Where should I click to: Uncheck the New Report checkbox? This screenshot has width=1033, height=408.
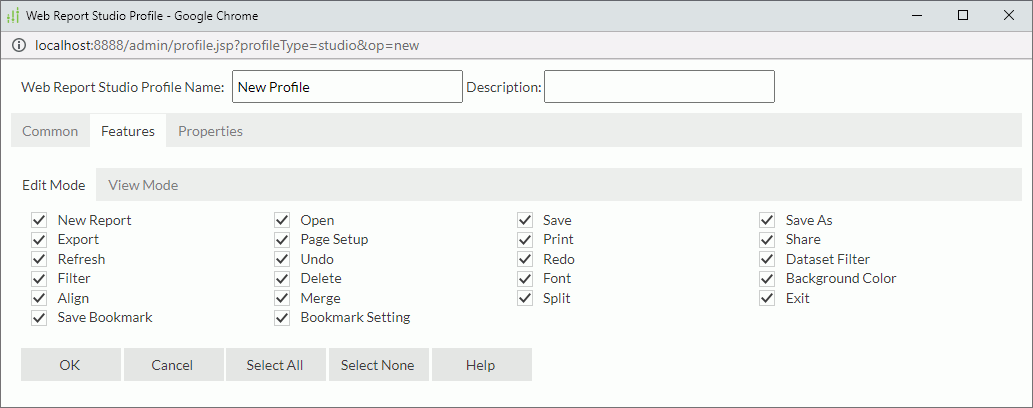pyautogui.click(x=40, y=220)
